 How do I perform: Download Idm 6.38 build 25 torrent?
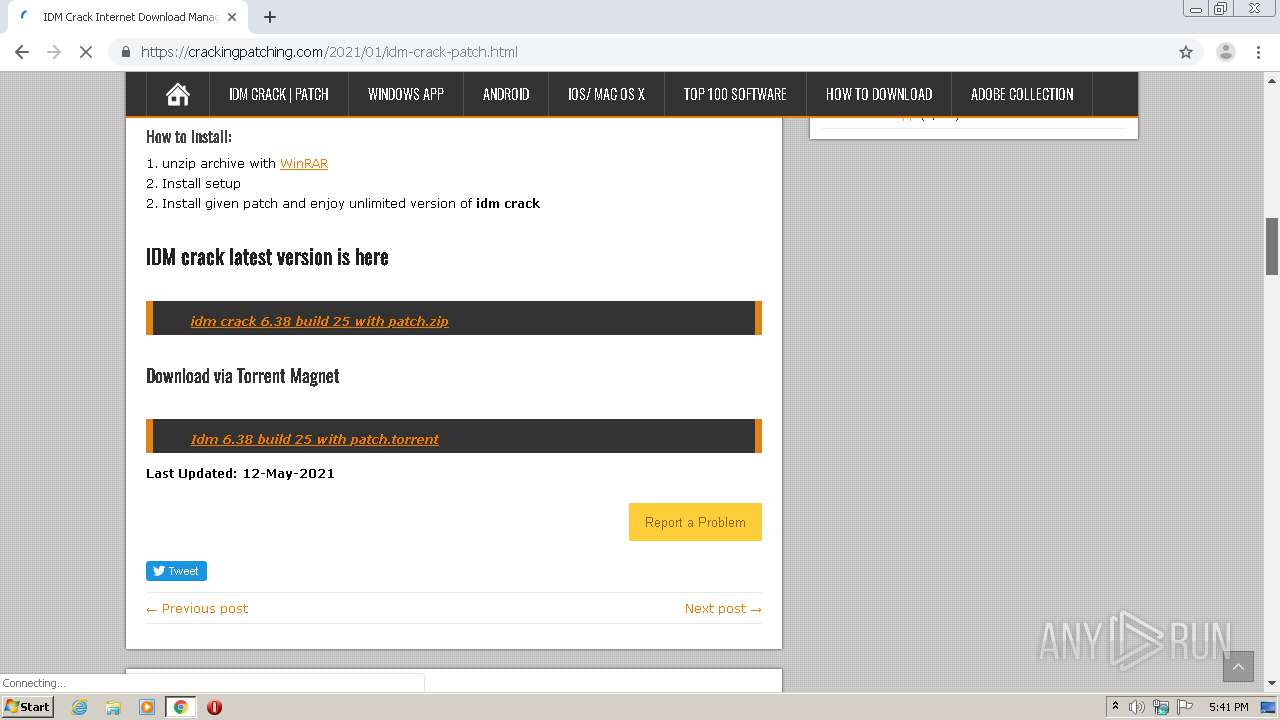click(315, 439)
